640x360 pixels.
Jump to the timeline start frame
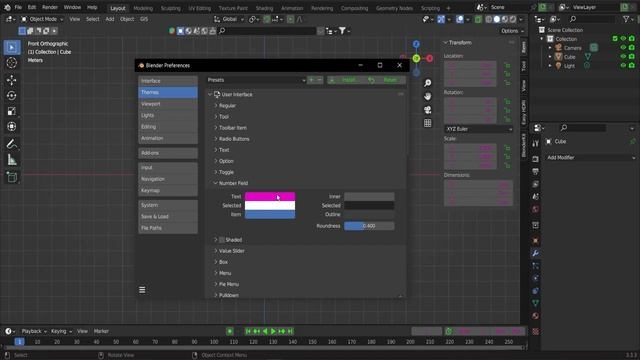pyautogui.click(x=248, y=331)
